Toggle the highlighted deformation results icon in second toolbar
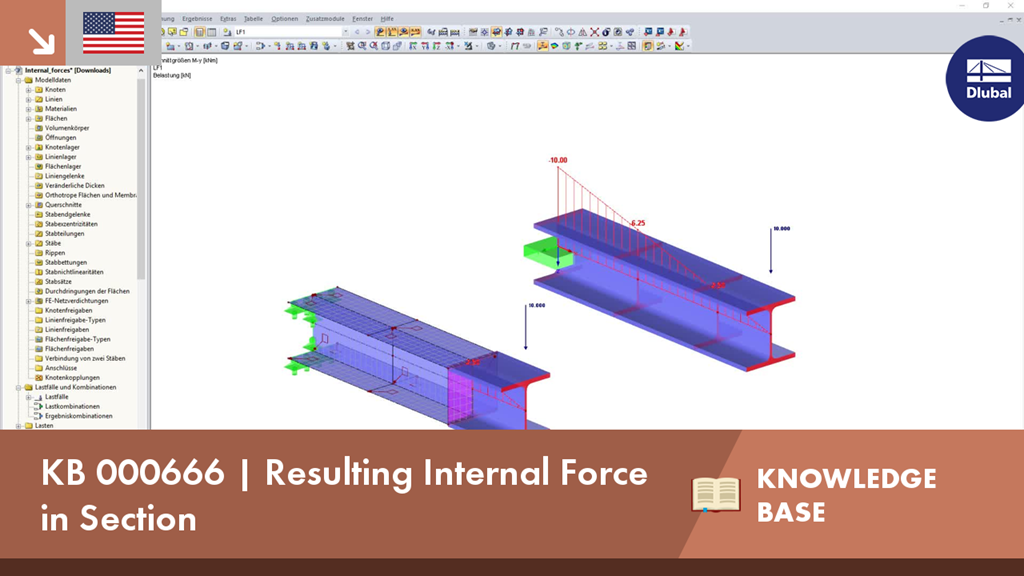1024x576 pixels. [543, 46]
